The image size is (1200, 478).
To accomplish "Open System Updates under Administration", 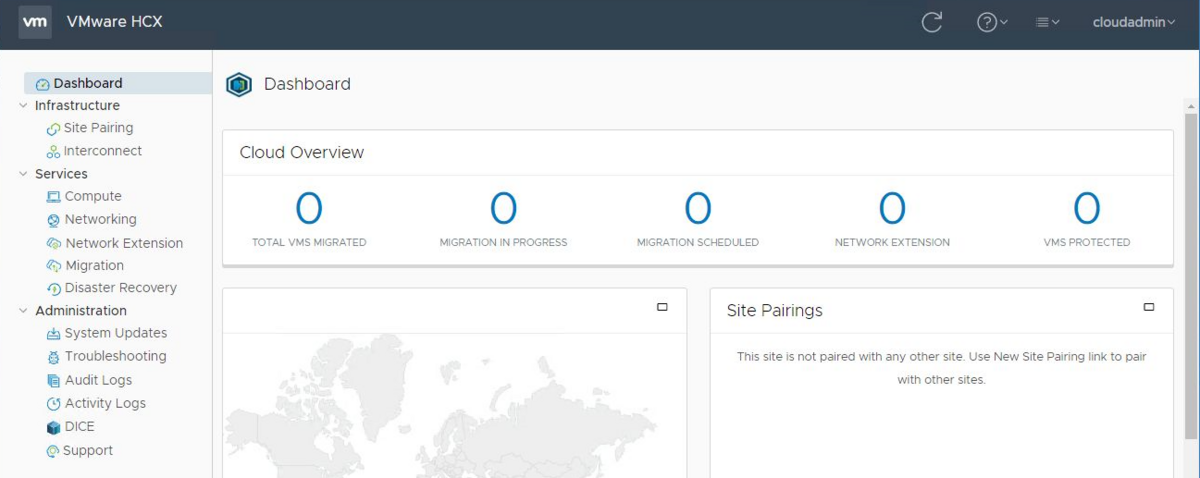I will (x=116, y=333).
